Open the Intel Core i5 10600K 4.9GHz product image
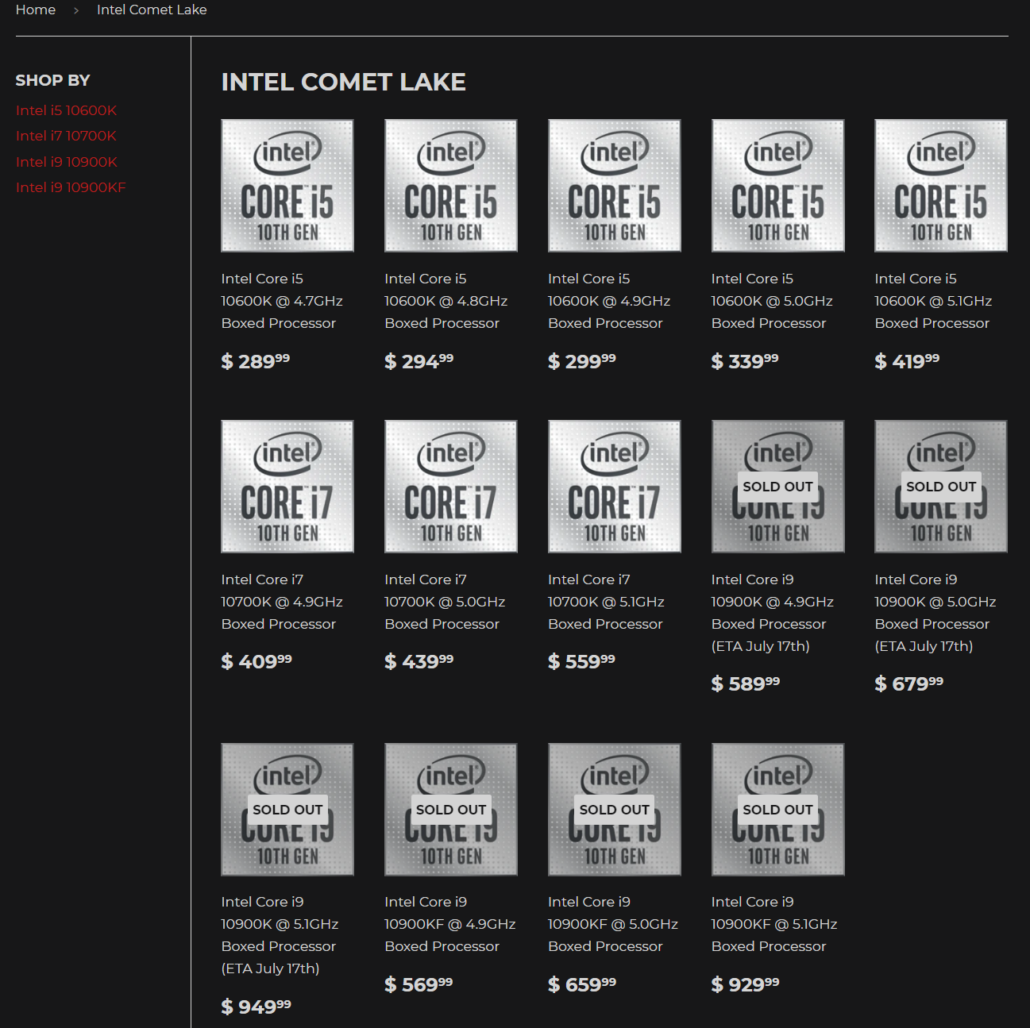This screenshot has height=1028, width=1030. (614, 185)
